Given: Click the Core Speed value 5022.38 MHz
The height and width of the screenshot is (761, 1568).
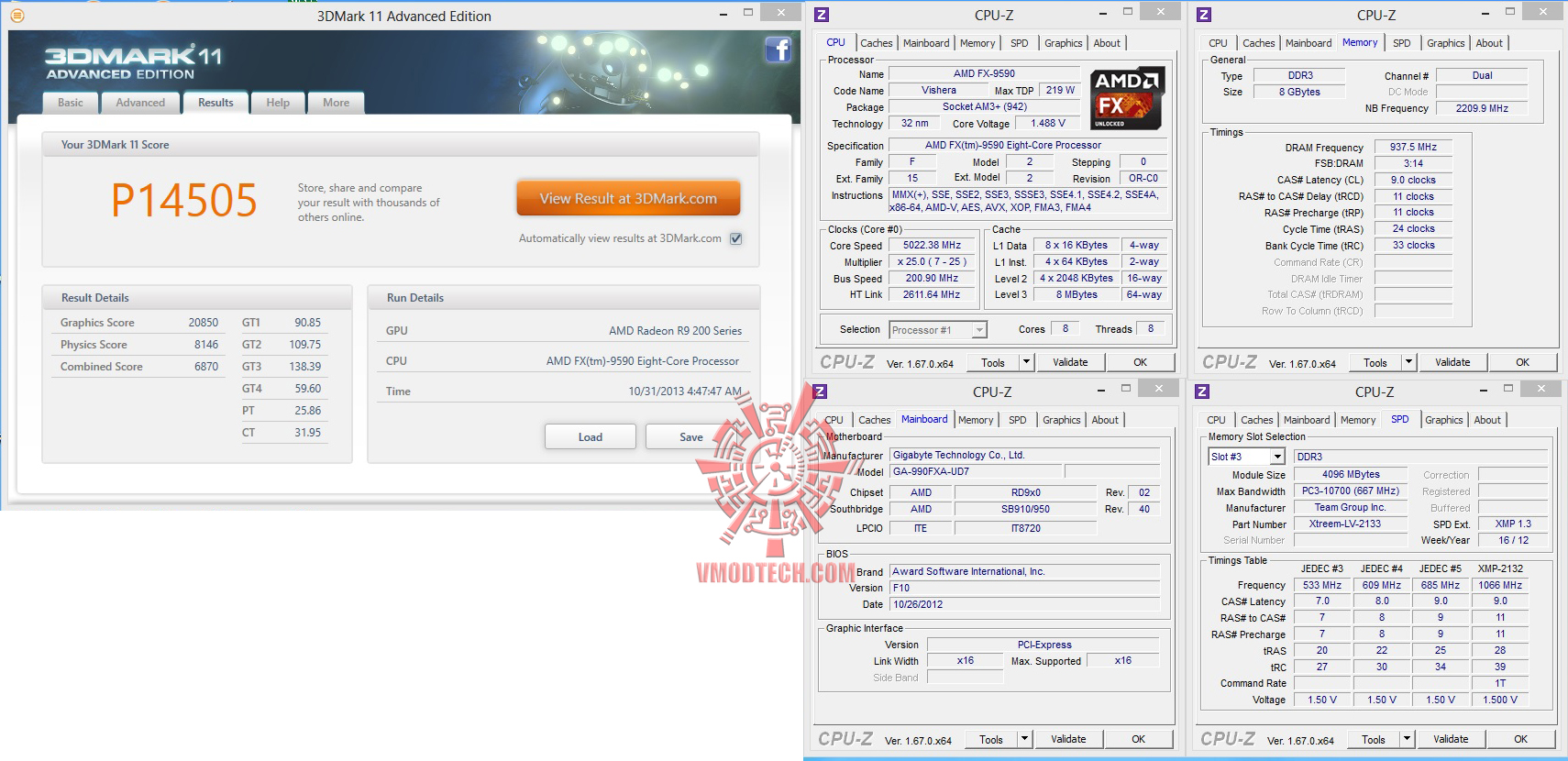Looking at the screenshot, I should [x=932, y=246].
